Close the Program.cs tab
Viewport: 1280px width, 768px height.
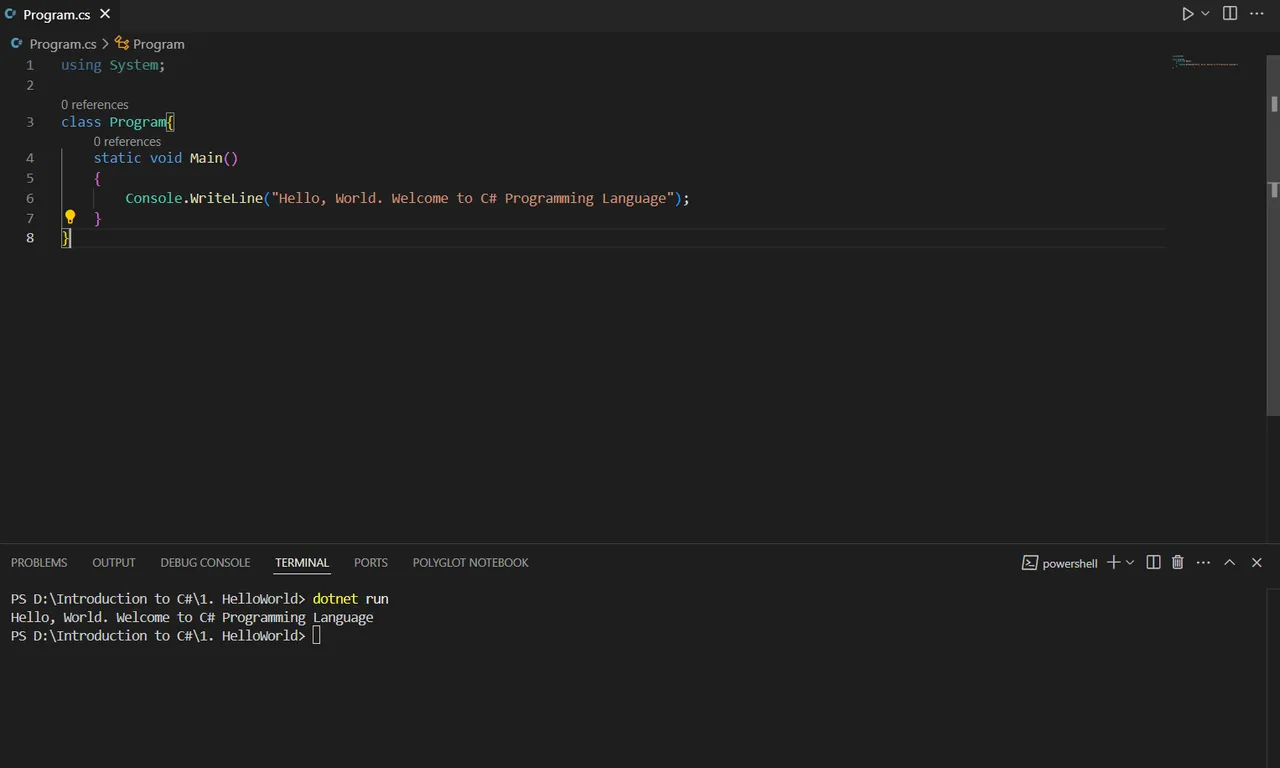click(x=105, y=14)
